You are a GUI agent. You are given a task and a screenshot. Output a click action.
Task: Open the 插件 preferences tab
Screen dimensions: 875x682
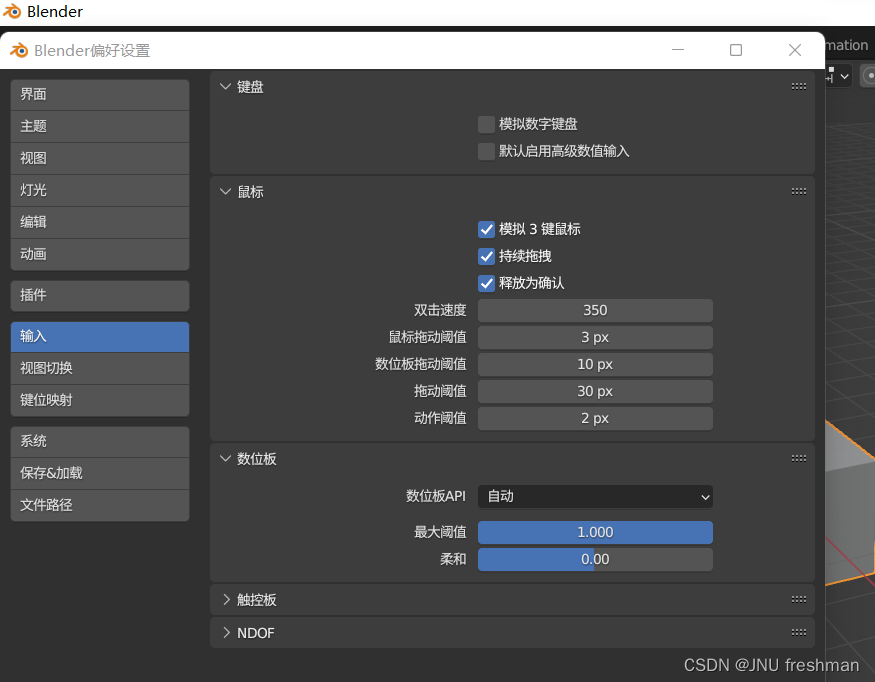coord(100,296)
